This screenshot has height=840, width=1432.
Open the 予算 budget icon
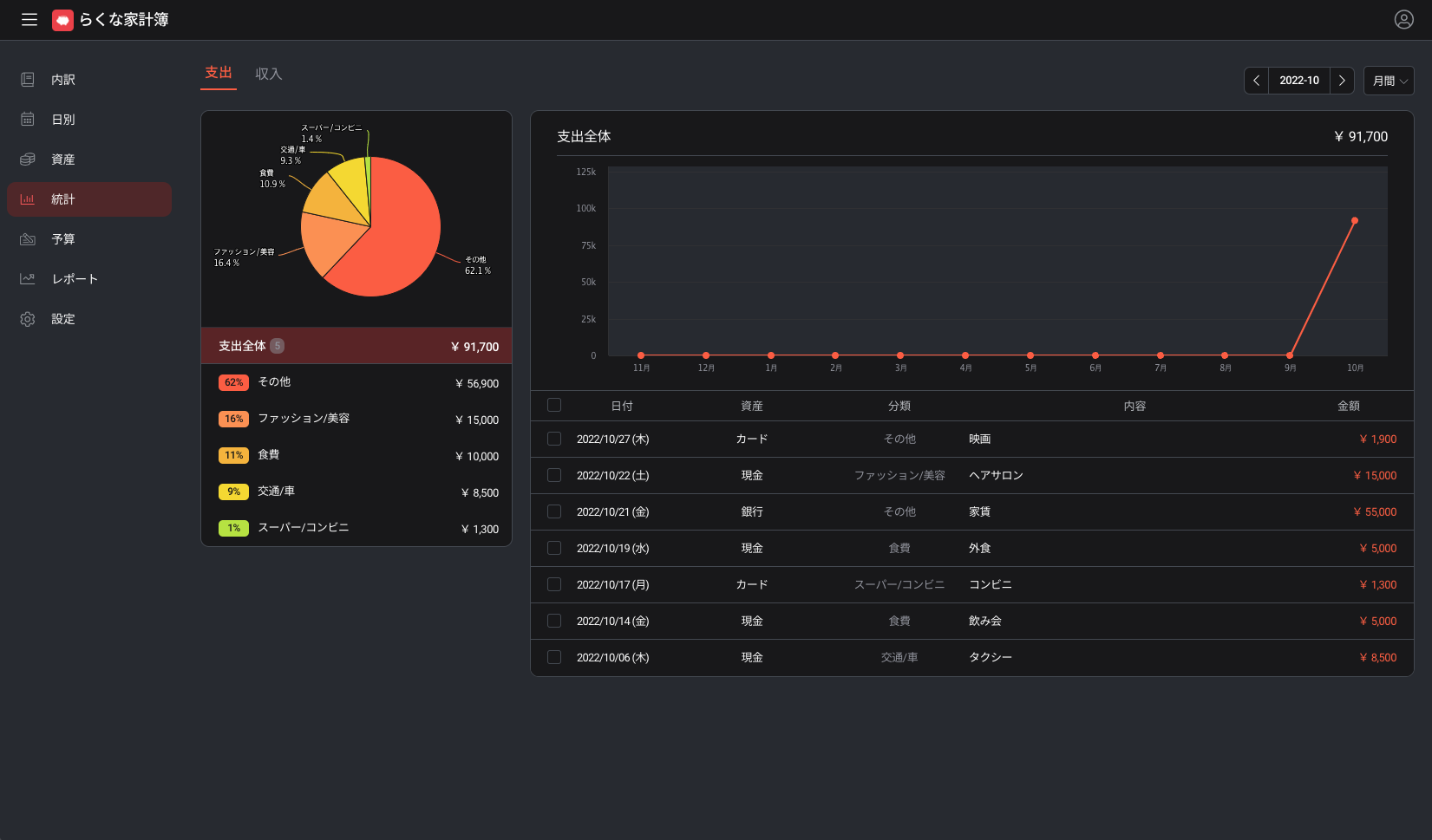tap(28, 239)
